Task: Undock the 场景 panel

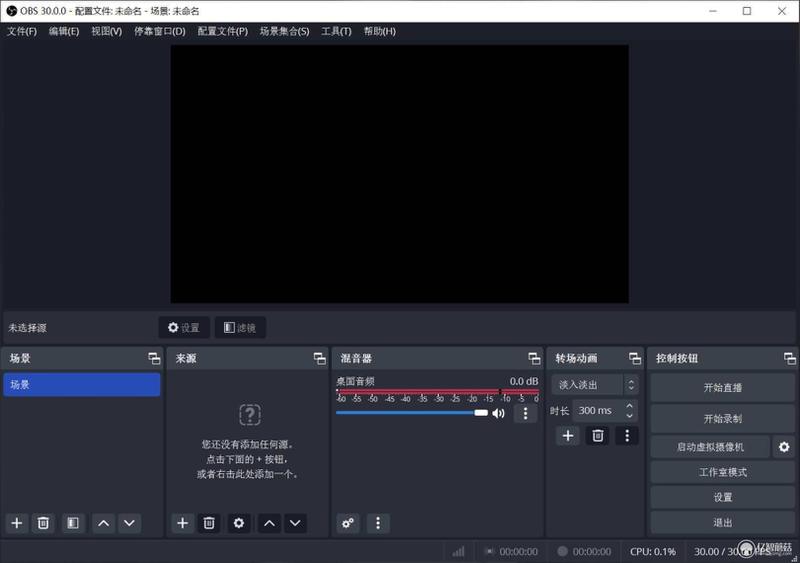Action: pyautogui.click(x=154, y=358)
